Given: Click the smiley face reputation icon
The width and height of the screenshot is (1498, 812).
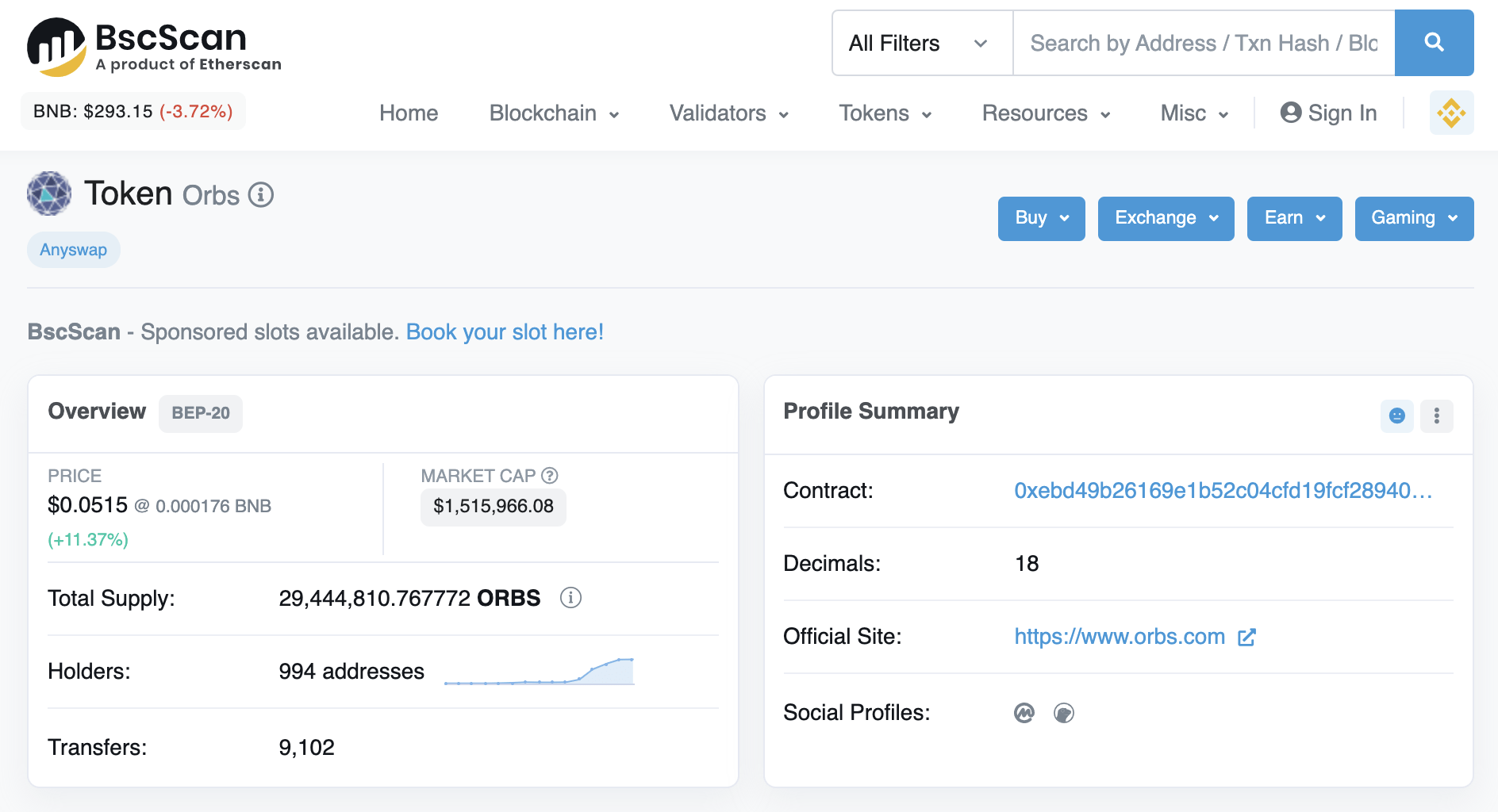Looking at the screenshot, I should coord(1397,416).
